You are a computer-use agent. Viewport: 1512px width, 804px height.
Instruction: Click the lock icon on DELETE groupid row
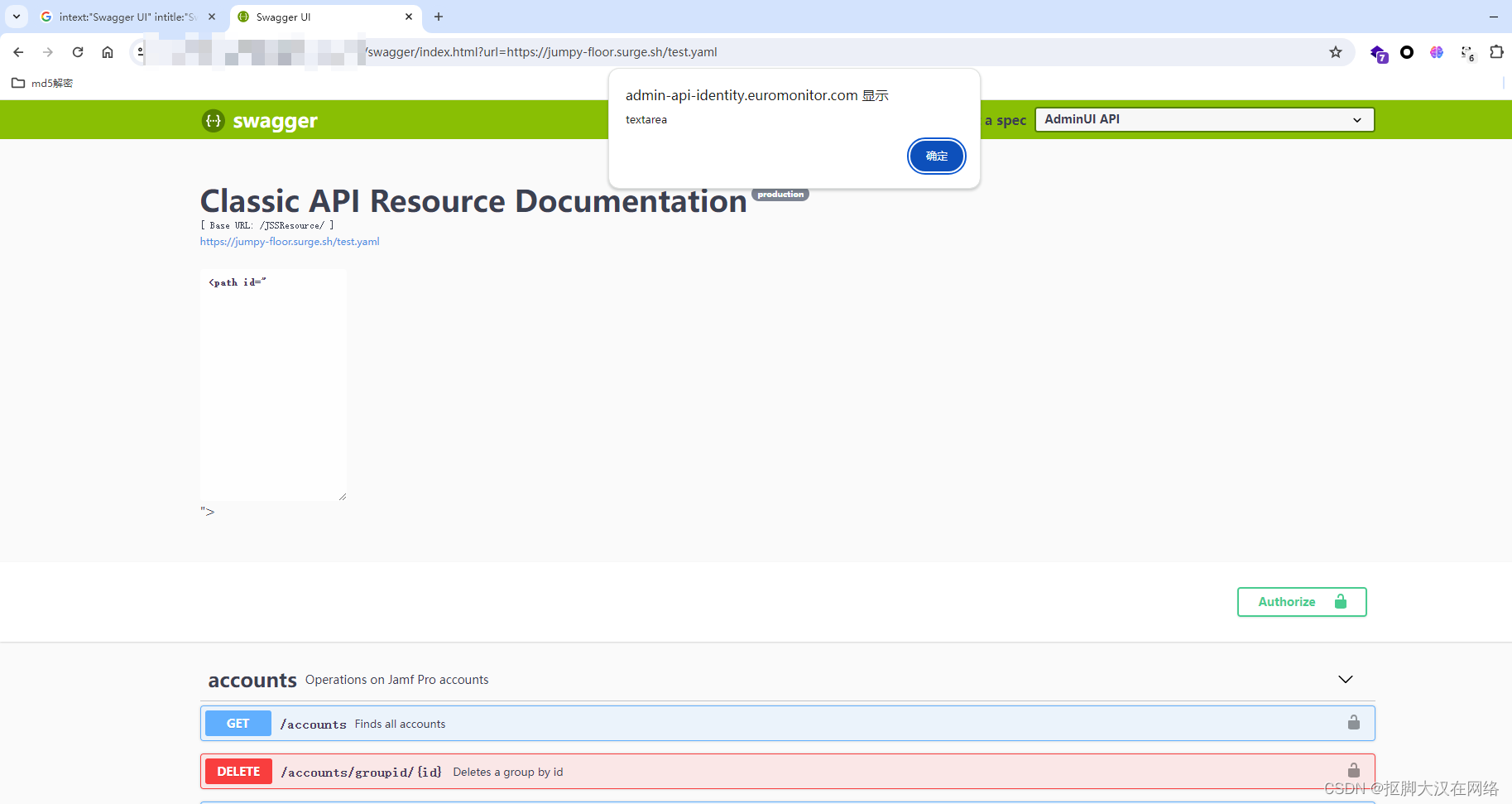click(x=1354, y=771)
